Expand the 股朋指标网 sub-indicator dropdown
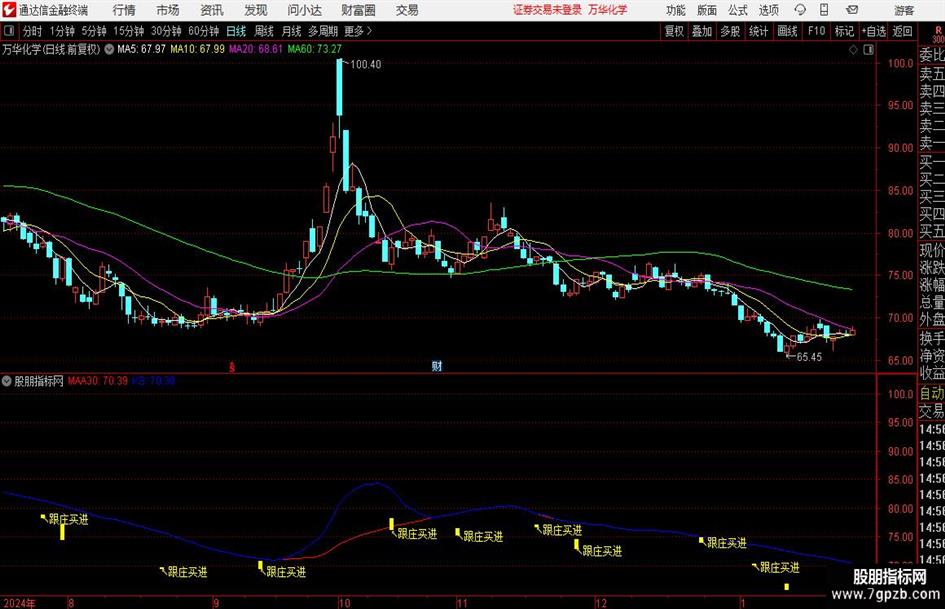945x609 pixels. pyautogui.click(x=7, y=381)
